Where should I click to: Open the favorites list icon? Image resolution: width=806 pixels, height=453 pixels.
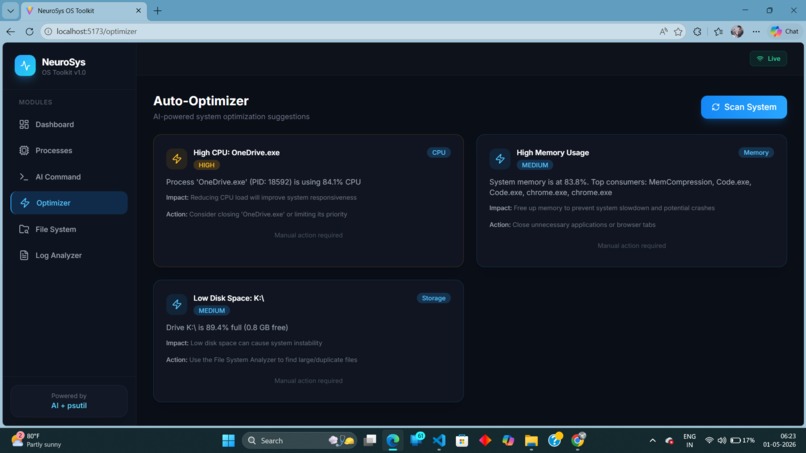718,31
